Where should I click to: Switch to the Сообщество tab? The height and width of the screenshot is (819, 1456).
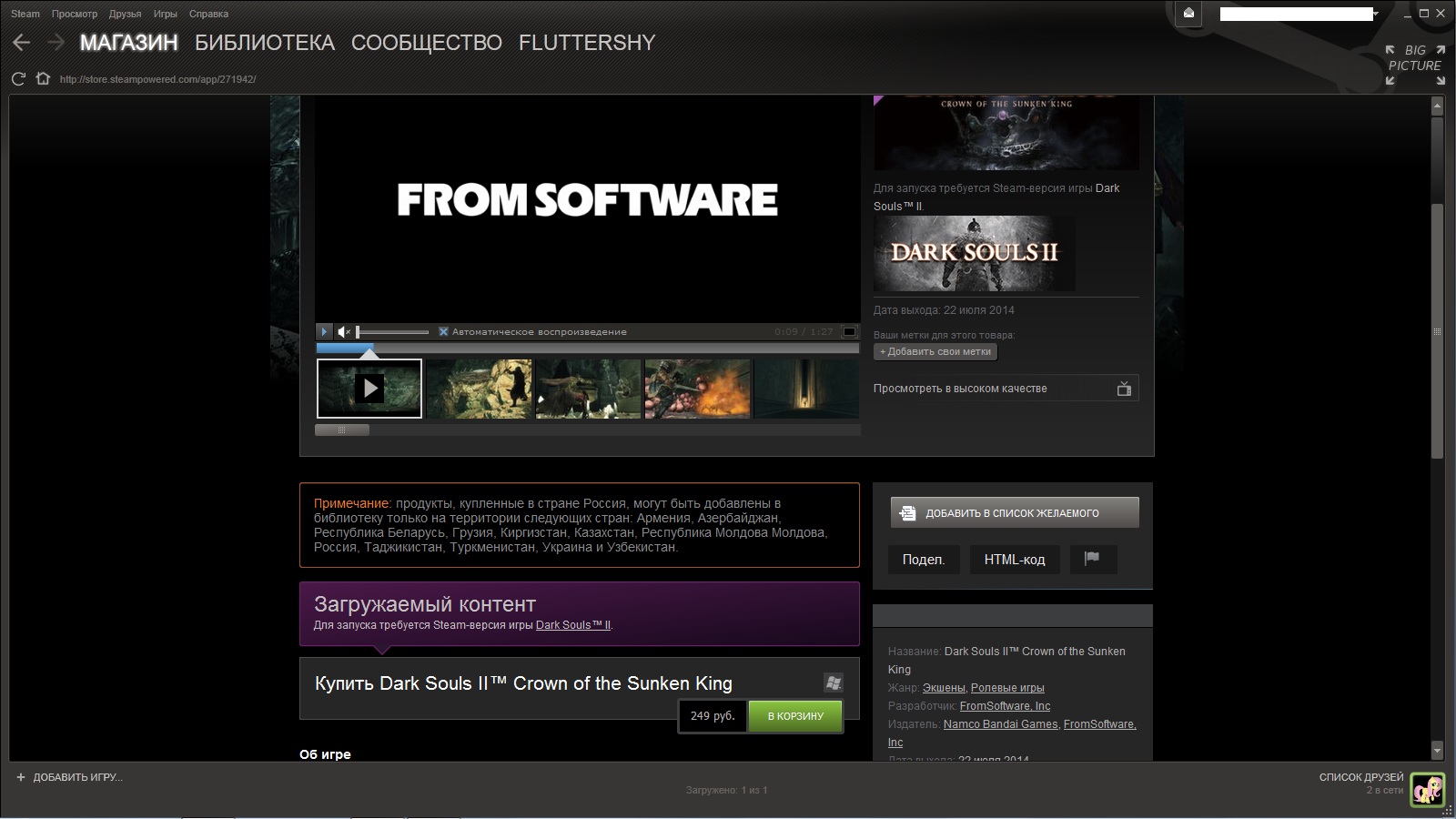(427, 43)
